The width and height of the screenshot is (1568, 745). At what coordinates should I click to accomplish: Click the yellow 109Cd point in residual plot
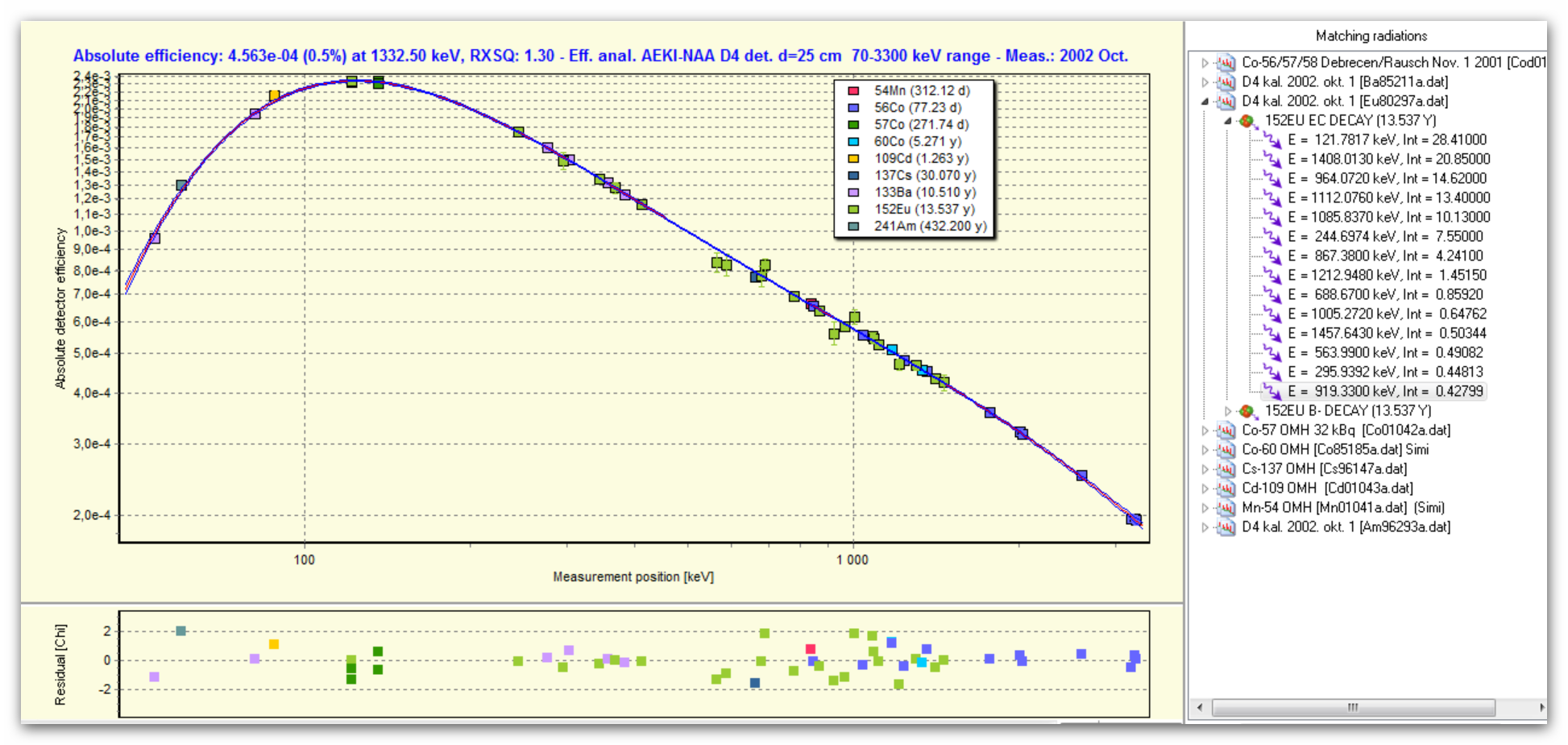(x=274, y=644)
